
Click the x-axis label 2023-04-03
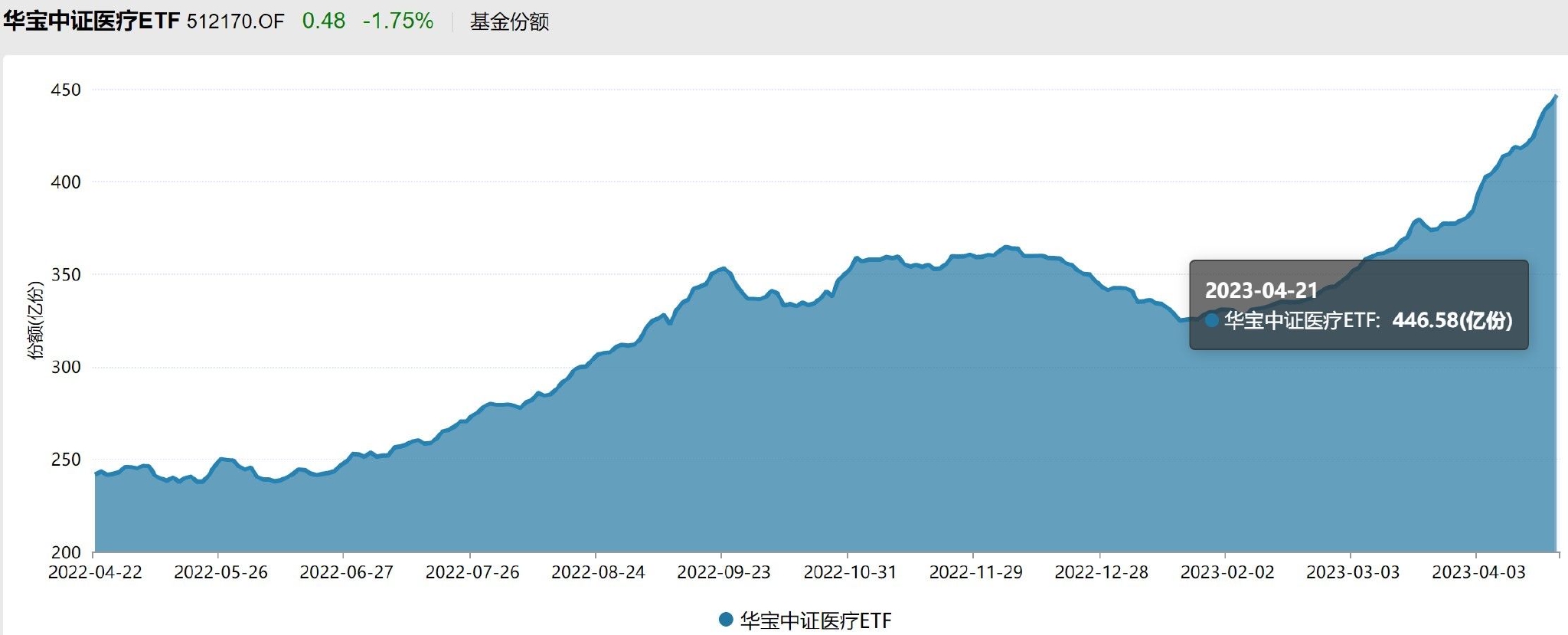[1478, 573]
